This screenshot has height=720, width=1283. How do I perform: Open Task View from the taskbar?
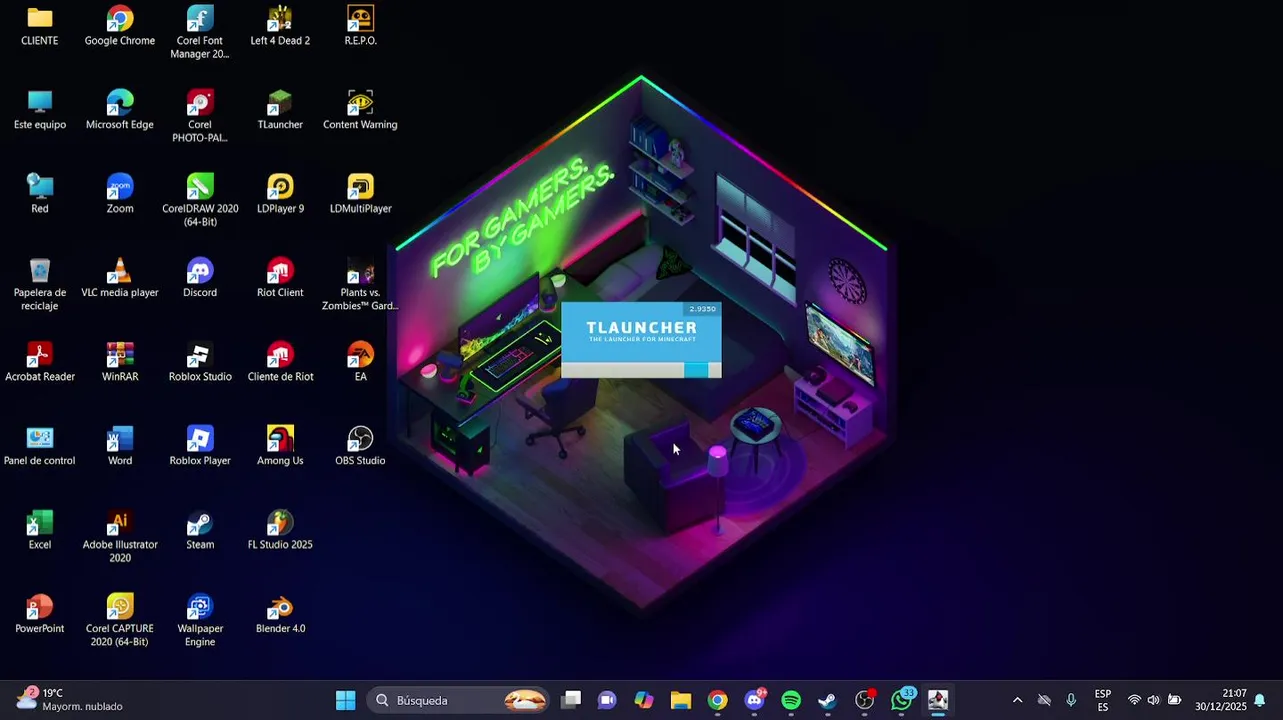tap(571, 700)
